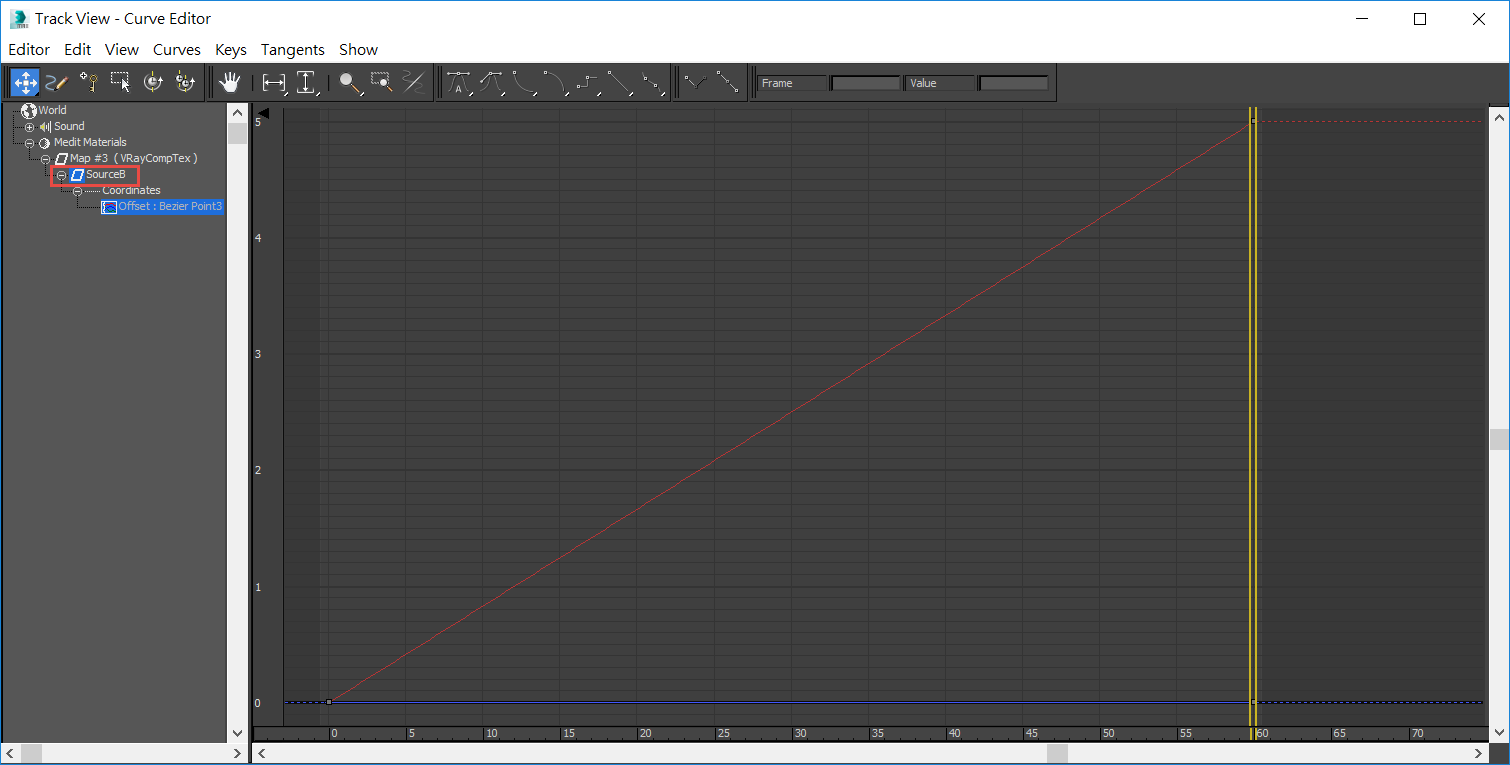1510x765 pixels.
Task: Open the Keys menu
Action: coord(231,49)
